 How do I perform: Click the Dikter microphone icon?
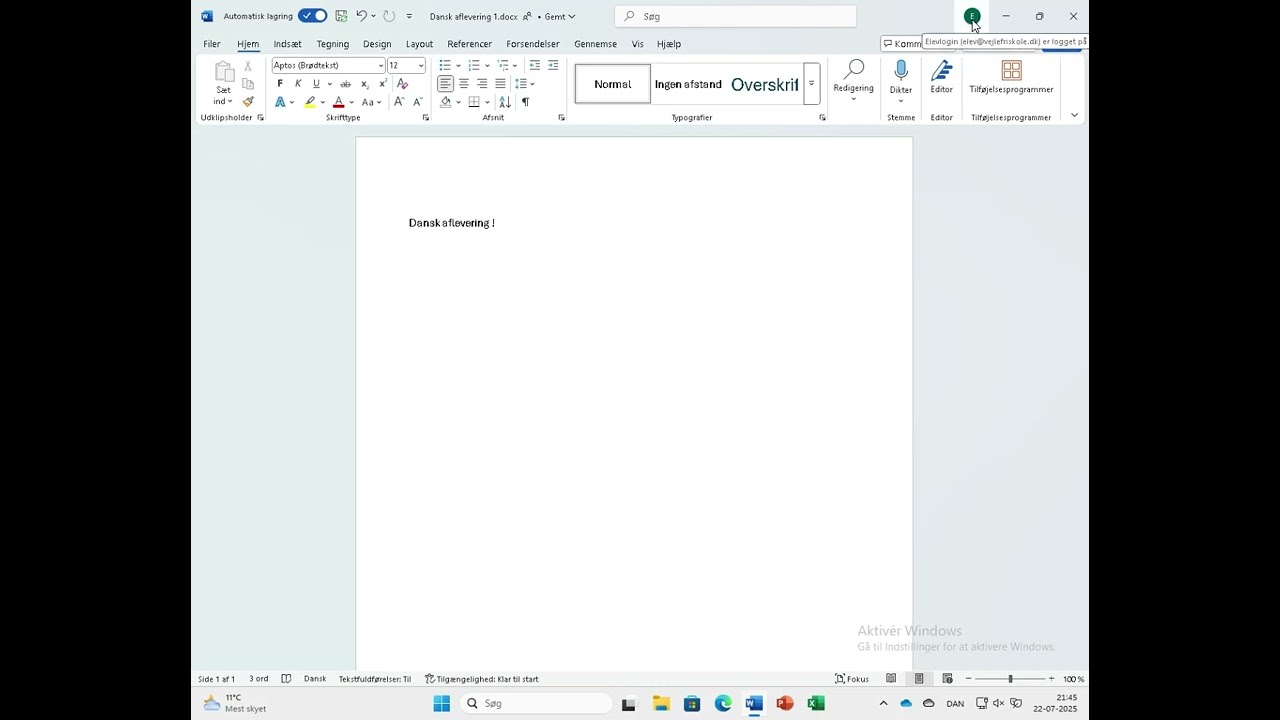click(901, 71)
